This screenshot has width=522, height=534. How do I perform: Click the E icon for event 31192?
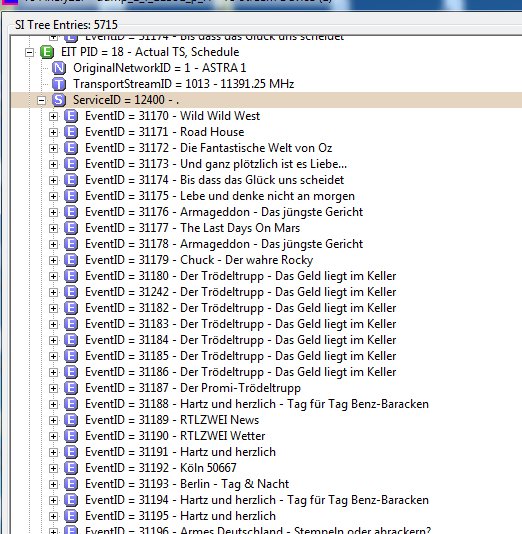coord(71,468)
